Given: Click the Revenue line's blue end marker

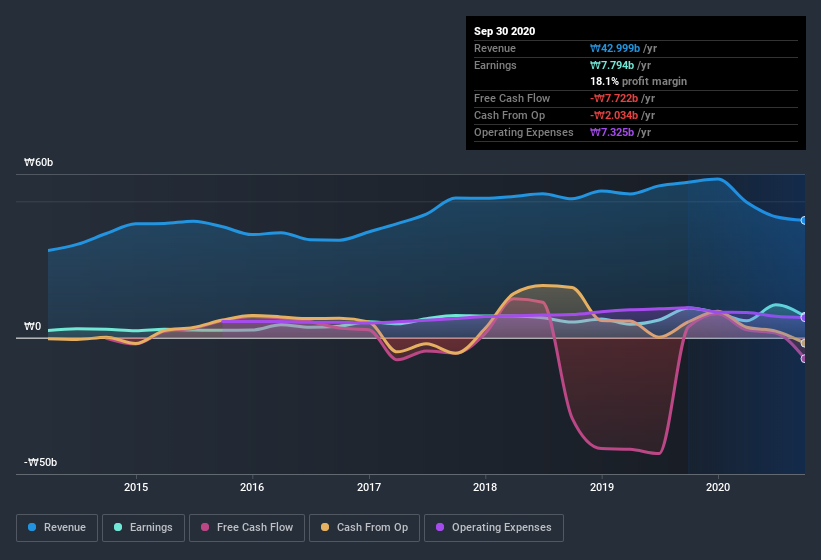Looking at the screenshot, I should (x=804, y=220).
